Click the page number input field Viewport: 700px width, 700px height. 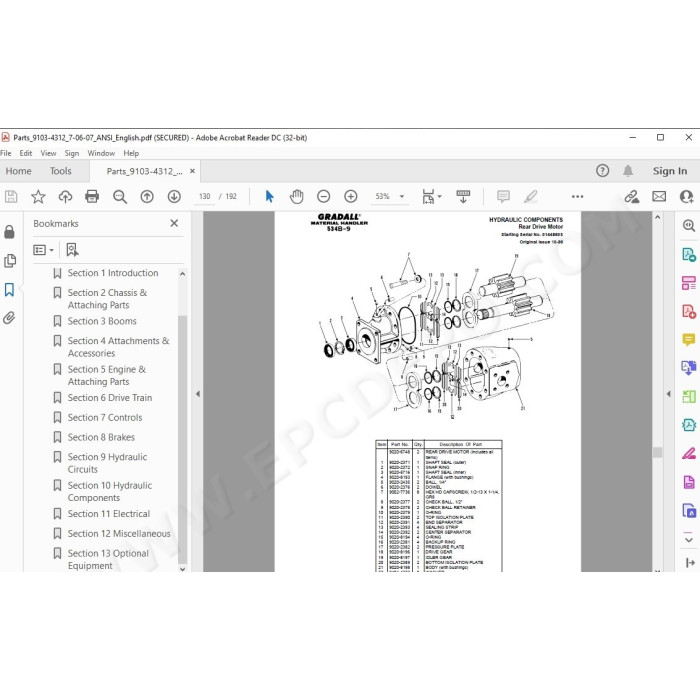[204, 196]
